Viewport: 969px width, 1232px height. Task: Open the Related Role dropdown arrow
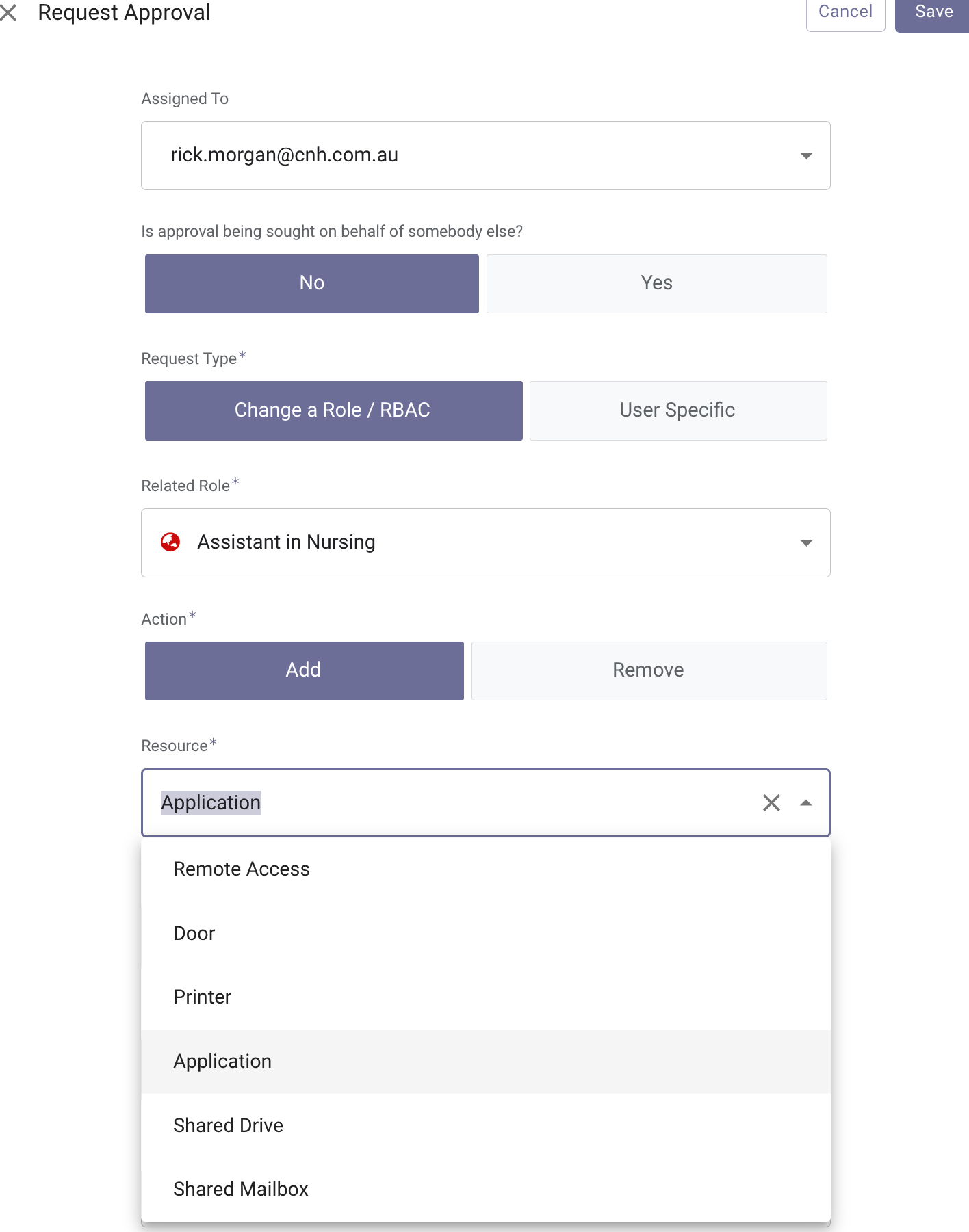tap(806, 543)
